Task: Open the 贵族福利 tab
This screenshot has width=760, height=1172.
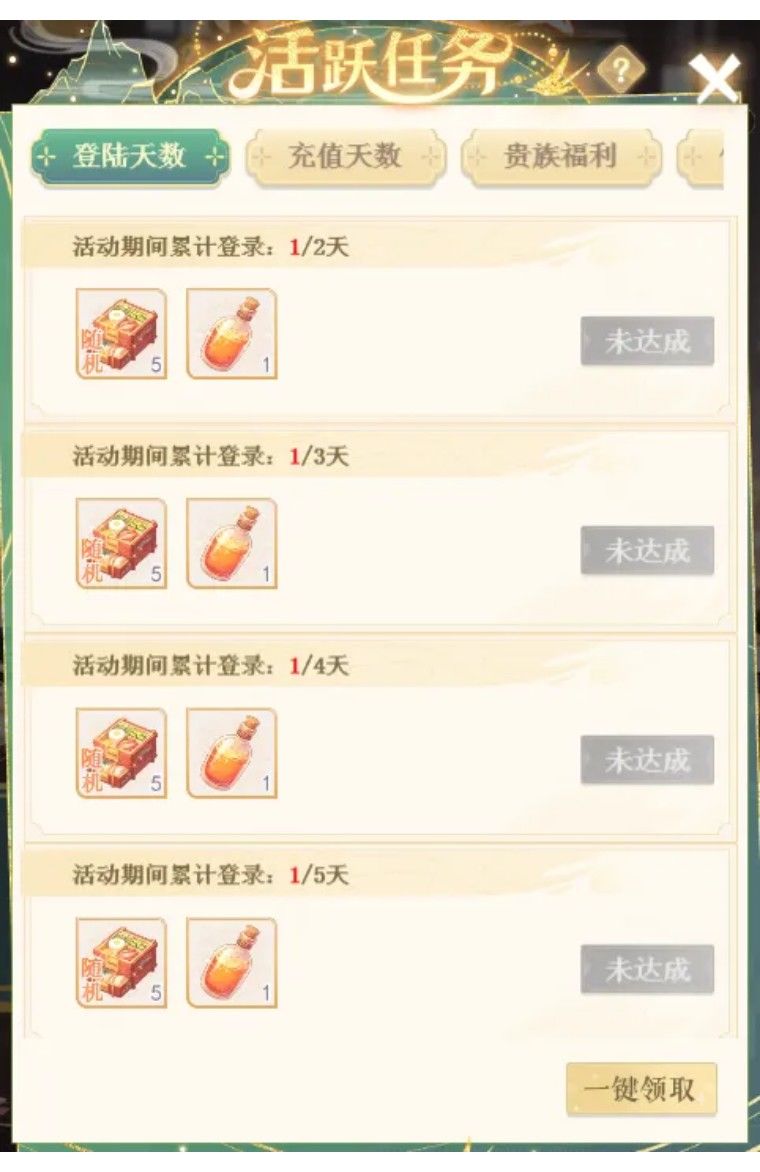Action: tap(560, 156)
